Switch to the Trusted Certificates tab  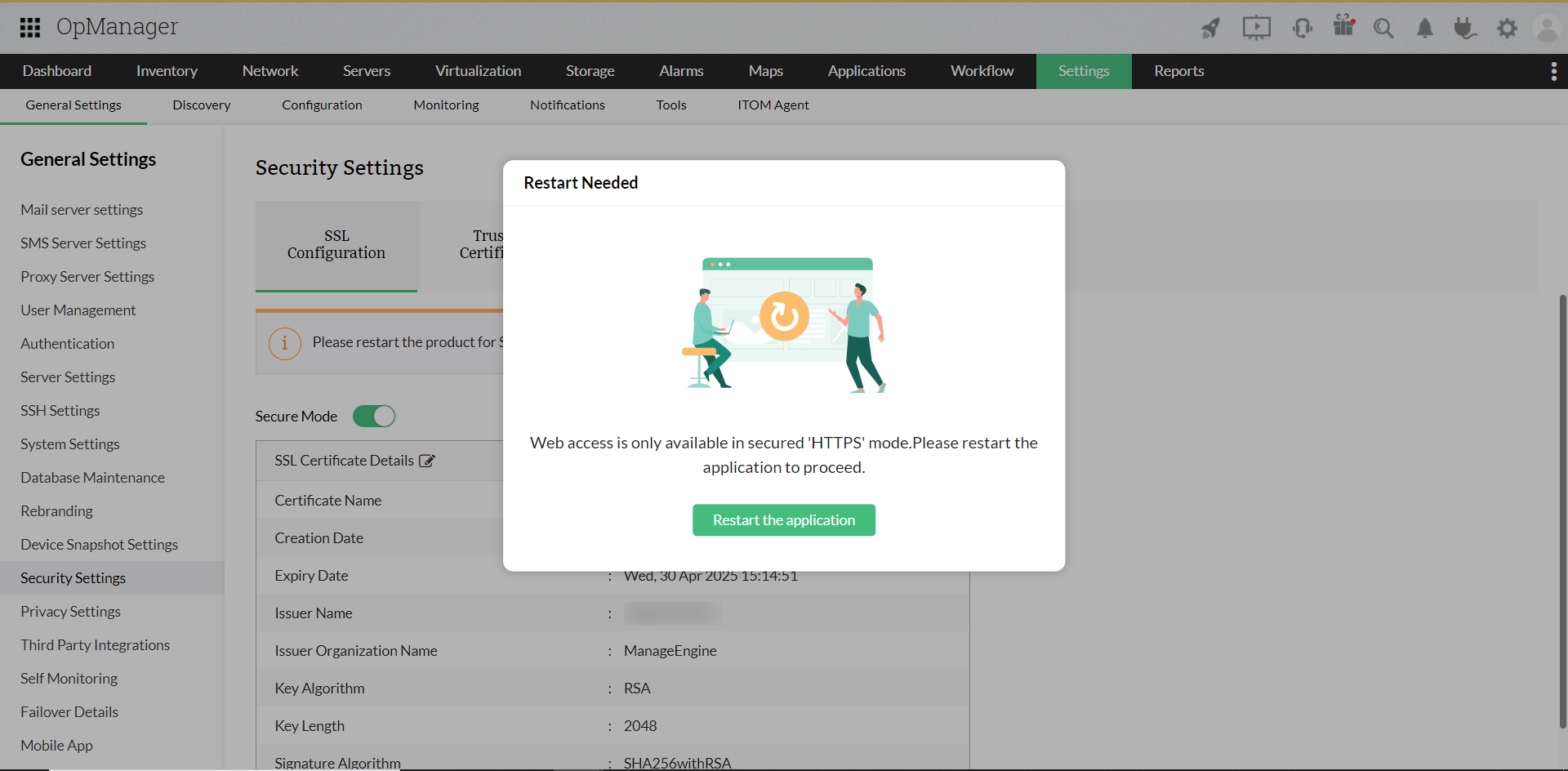point(482,244)
